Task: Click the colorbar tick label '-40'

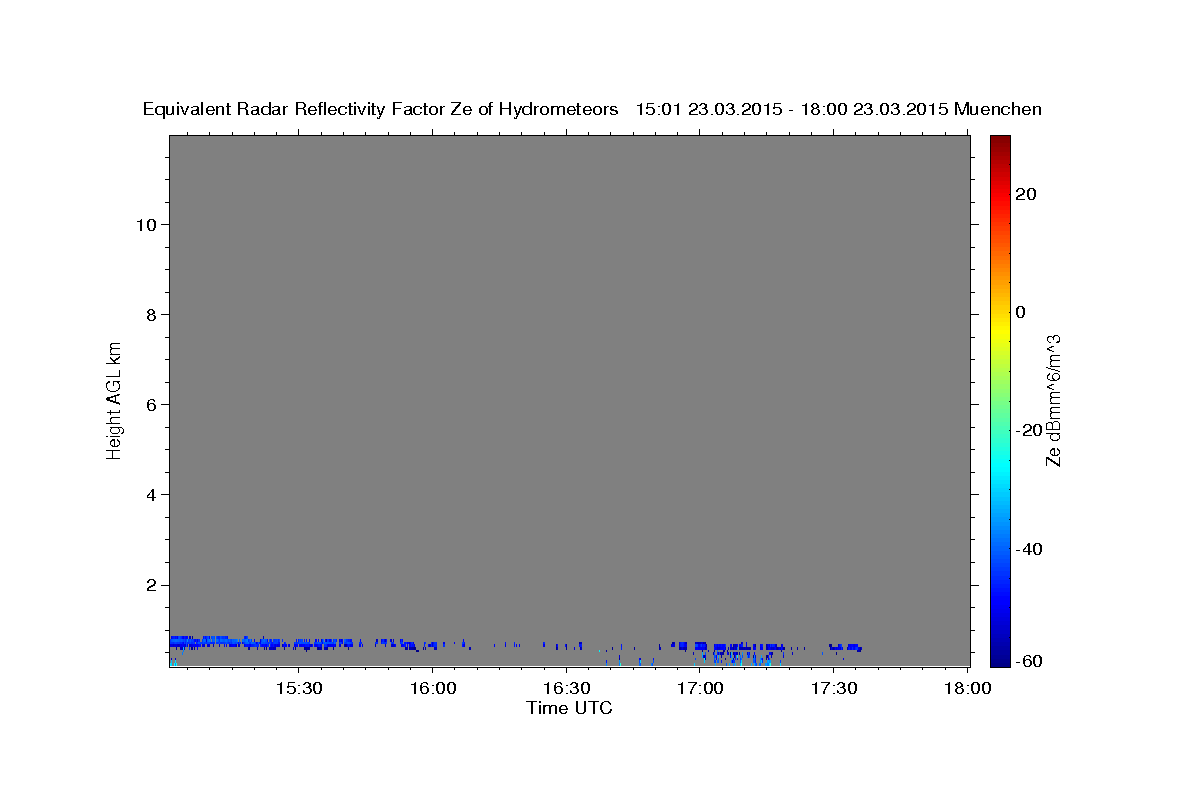Action: click(1028, 549)
